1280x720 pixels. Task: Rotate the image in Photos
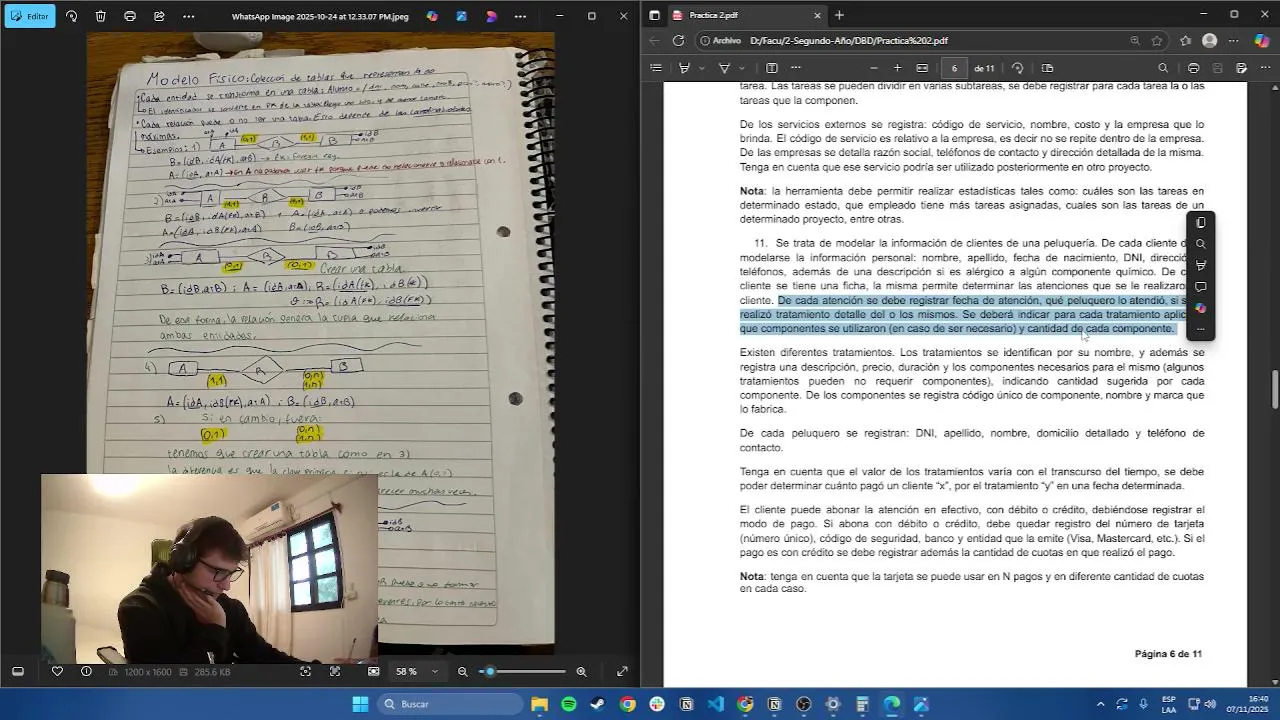click(x=71, y=16)
